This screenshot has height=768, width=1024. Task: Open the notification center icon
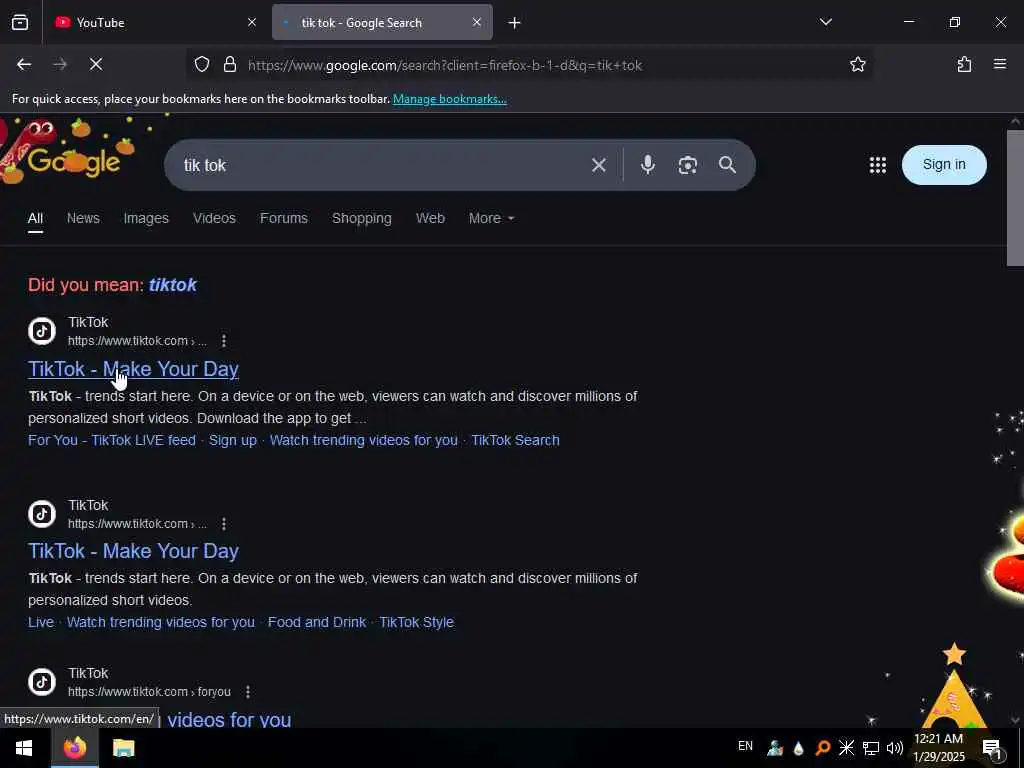(x=993, y=749)
